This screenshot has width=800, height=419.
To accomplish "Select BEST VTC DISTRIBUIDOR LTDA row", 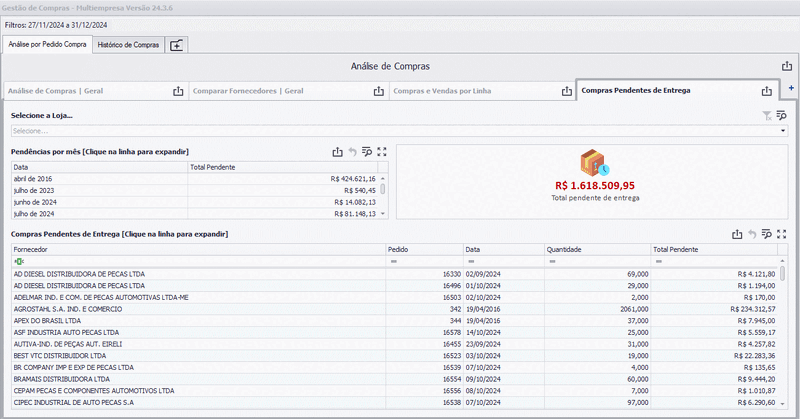I will (394, 356).
